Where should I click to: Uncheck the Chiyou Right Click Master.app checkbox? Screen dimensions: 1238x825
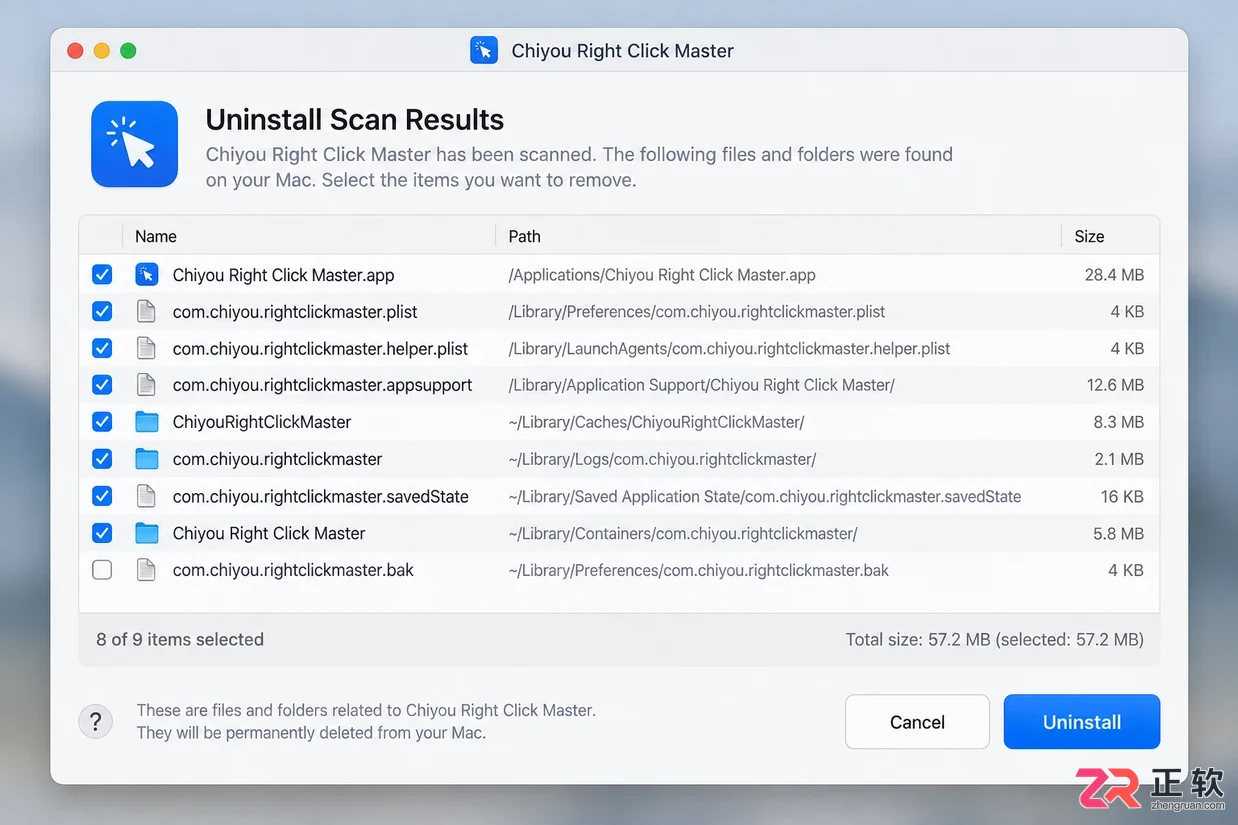point(102,274)
